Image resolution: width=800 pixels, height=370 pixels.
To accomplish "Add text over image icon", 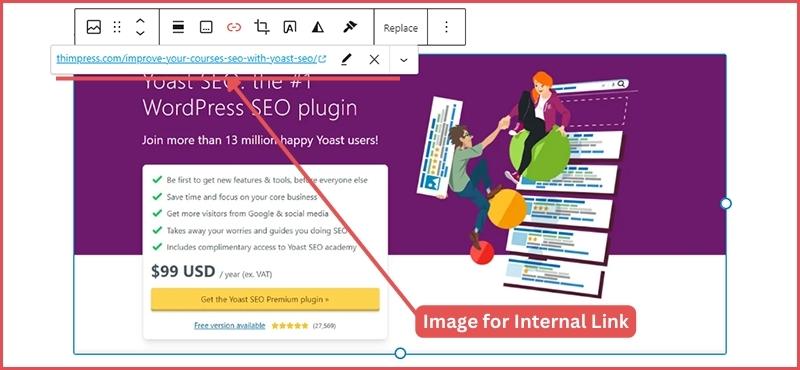I will [x=290, y=28].
